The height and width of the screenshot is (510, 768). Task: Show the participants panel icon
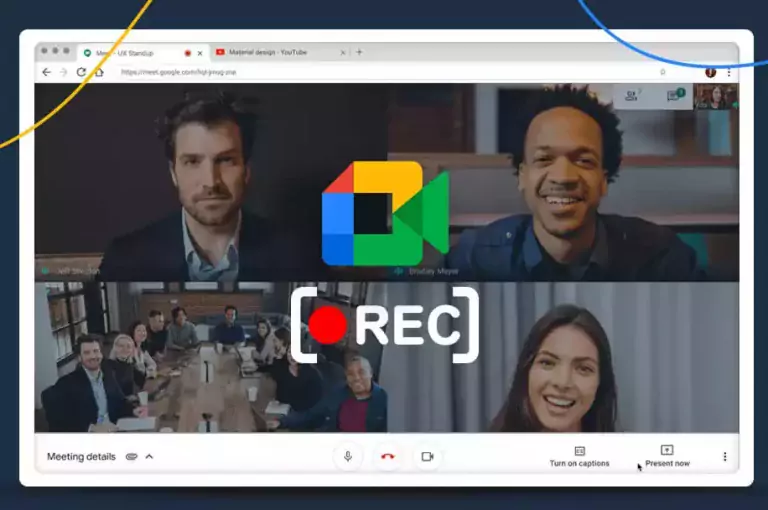(x=631, y=96)
